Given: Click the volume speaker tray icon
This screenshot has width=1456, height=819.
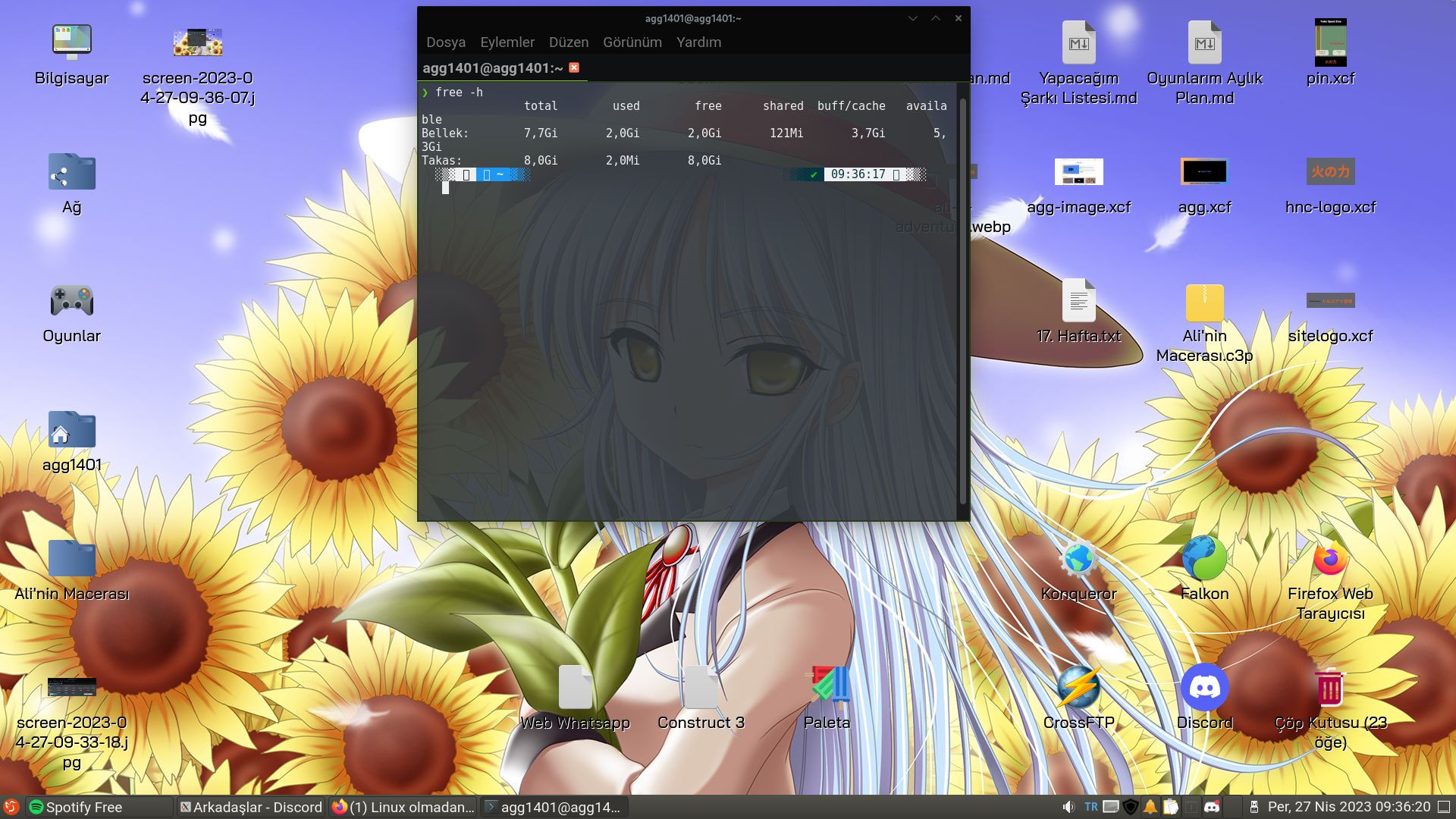Looking at the screenshot, I should point(1068,807).
